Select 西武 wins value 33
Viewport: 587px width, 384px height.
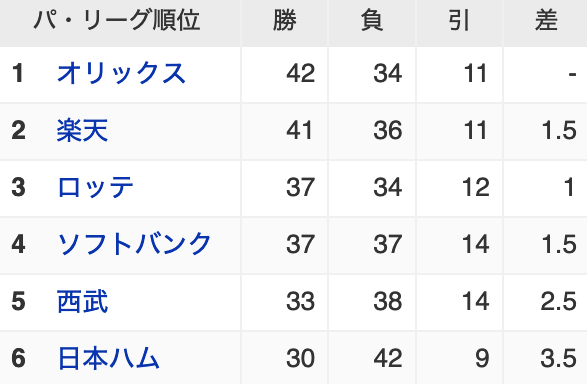coord(301,301)
